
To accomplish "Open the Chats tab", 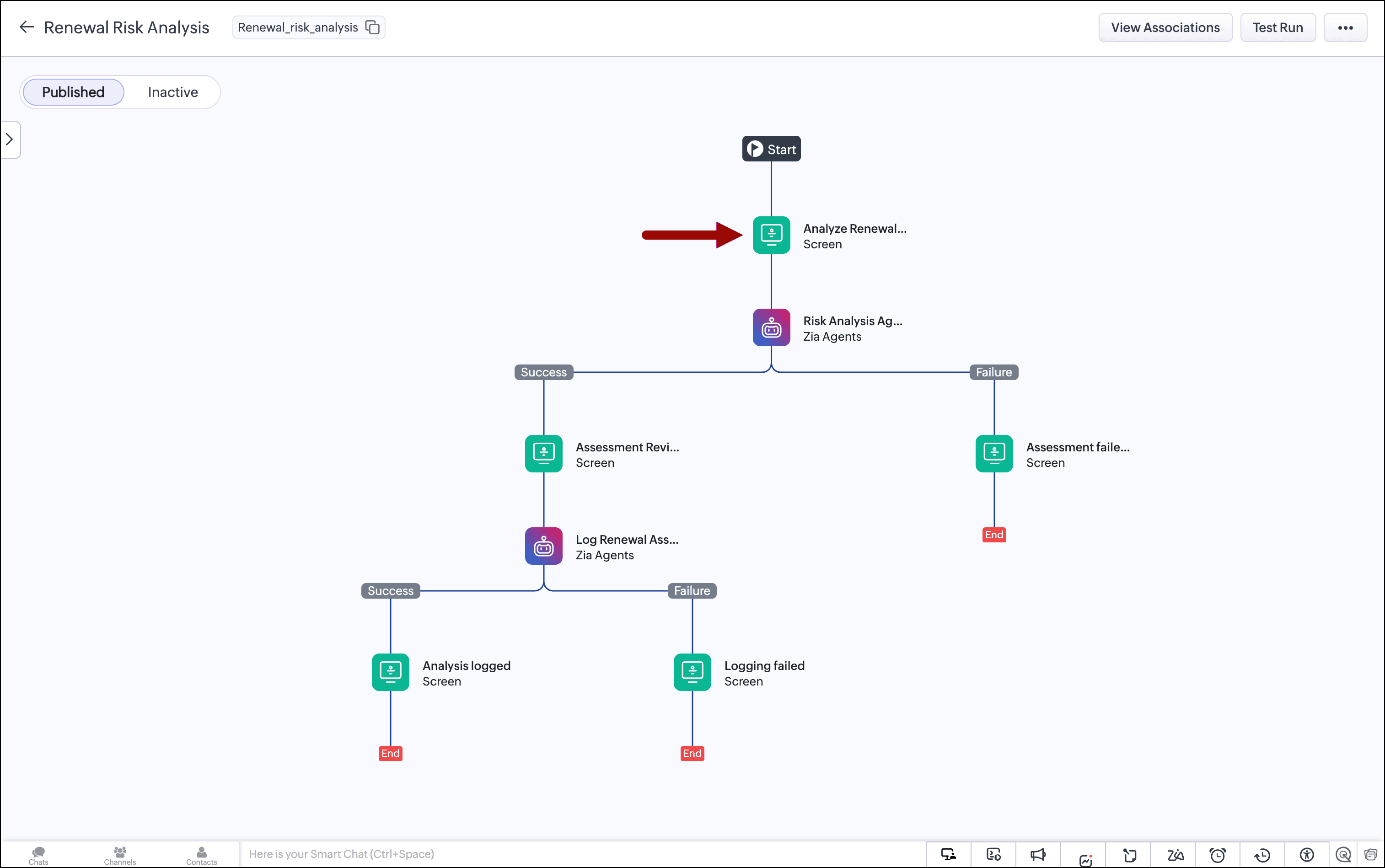I will pyautogui.click(x=38, y=855).
